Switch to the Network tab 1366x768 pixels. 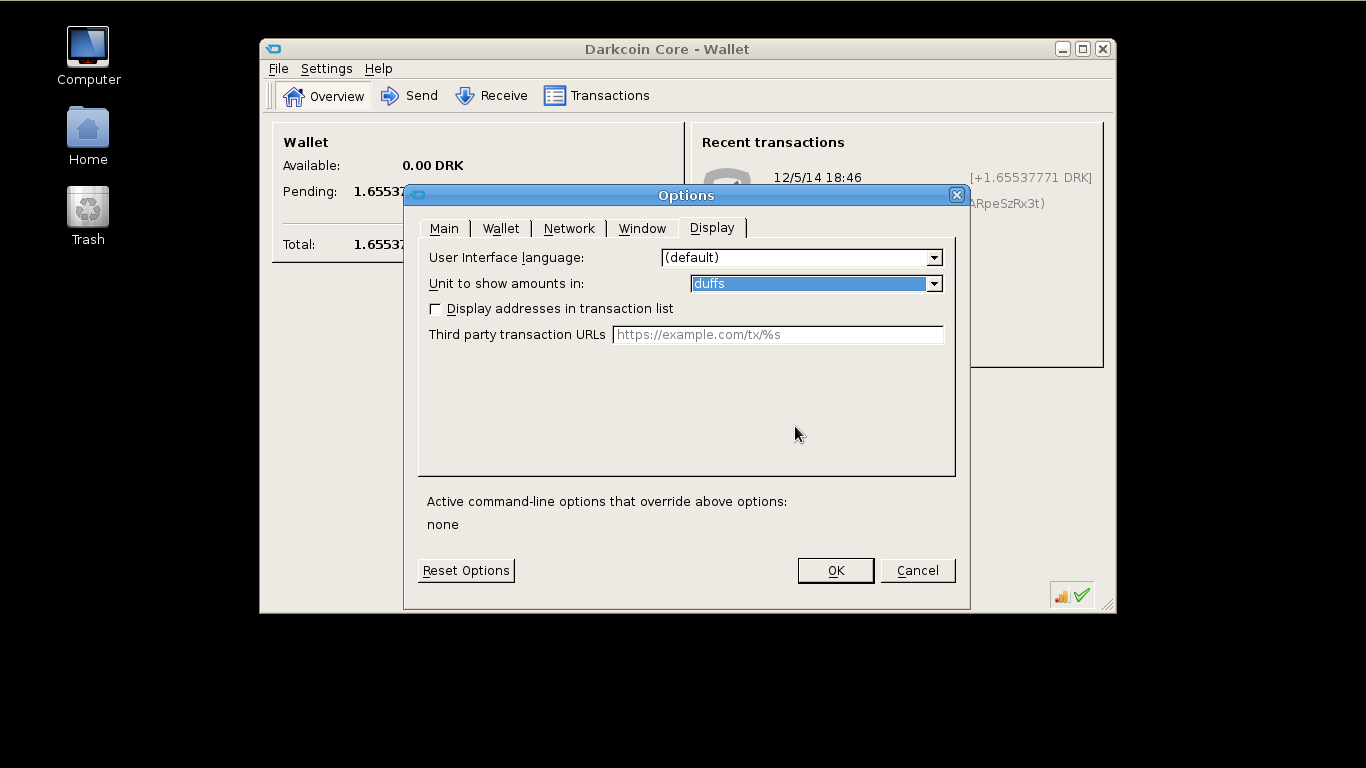pos(569,229)
